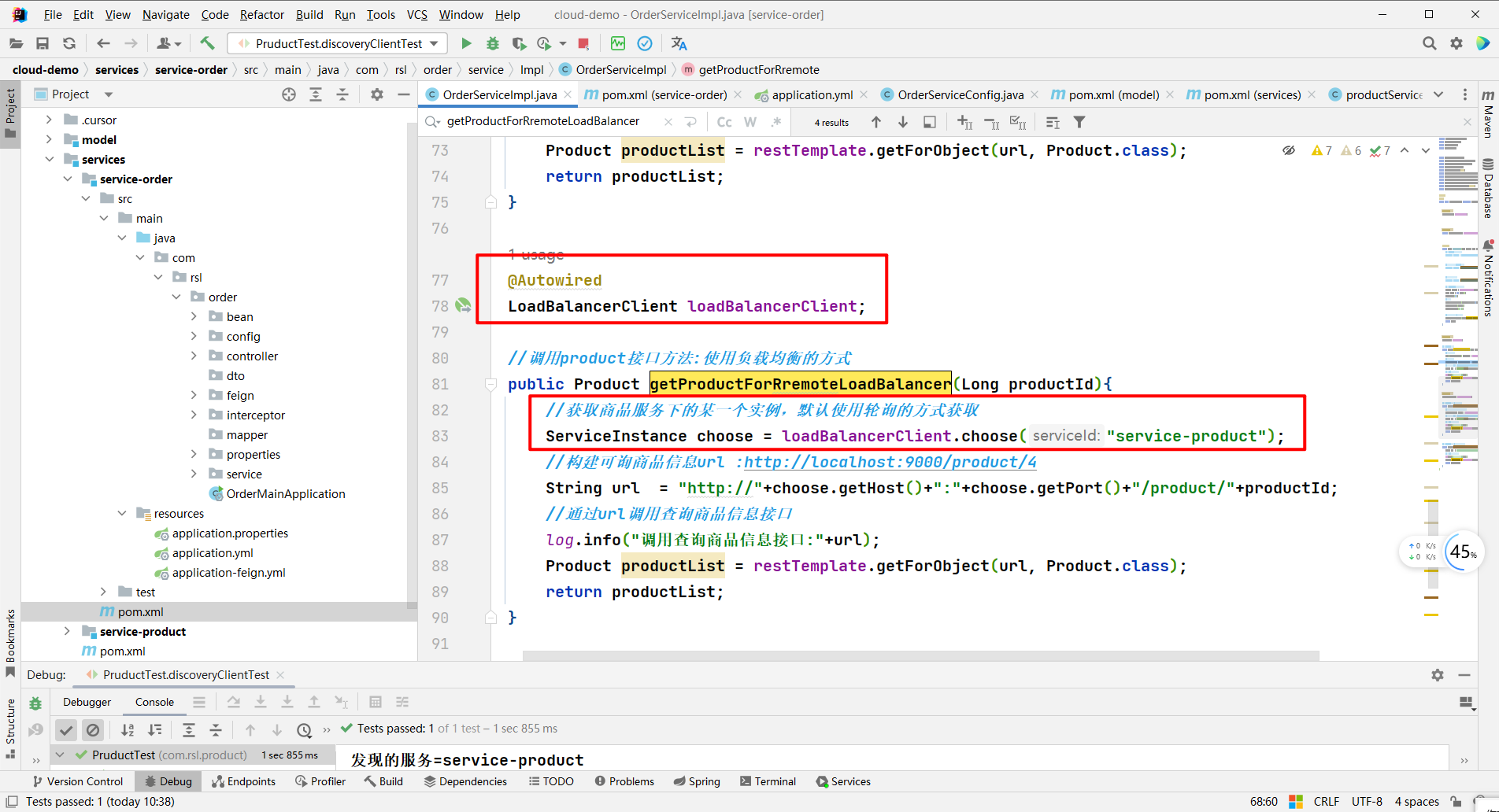
Task: Stop the running process
Action: (x=583, y=43)
